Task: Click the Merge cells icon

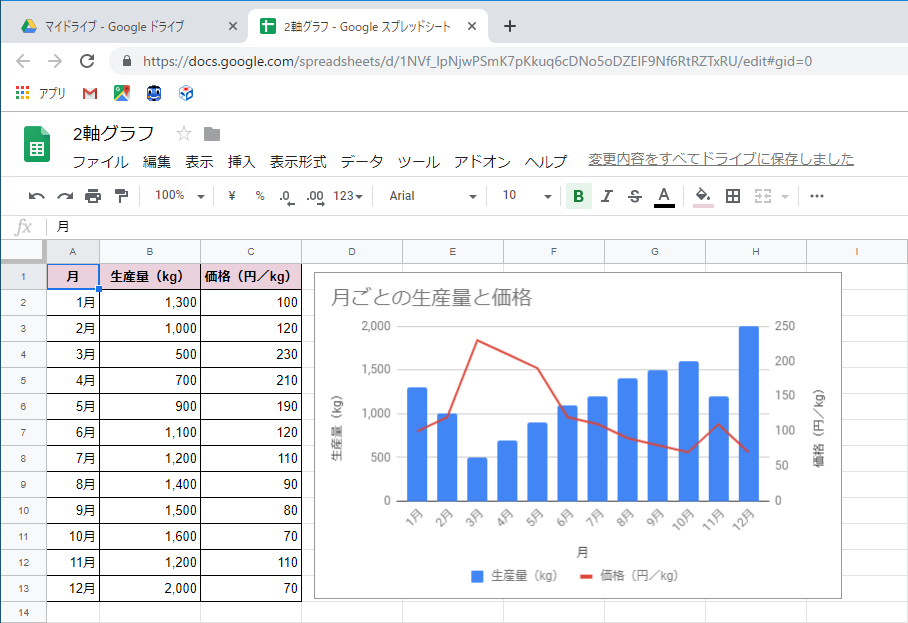Action: tap(760, 196)
